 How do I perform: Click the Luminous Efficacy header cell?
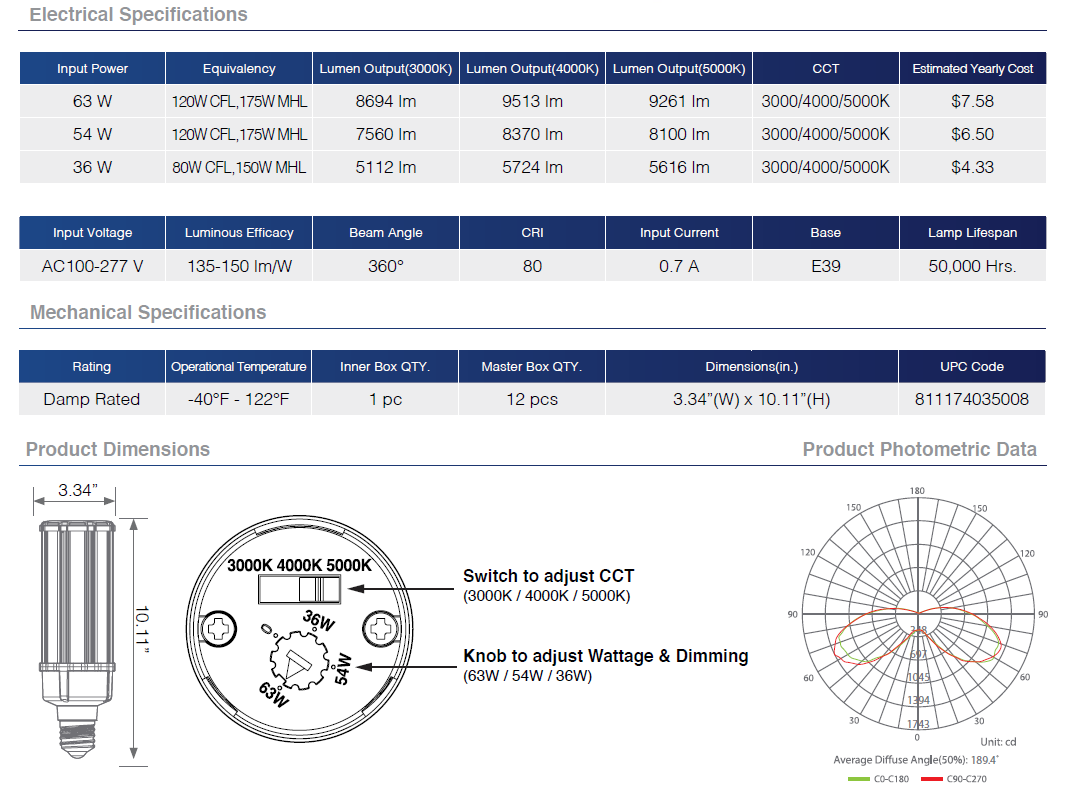tap(239, 233)
